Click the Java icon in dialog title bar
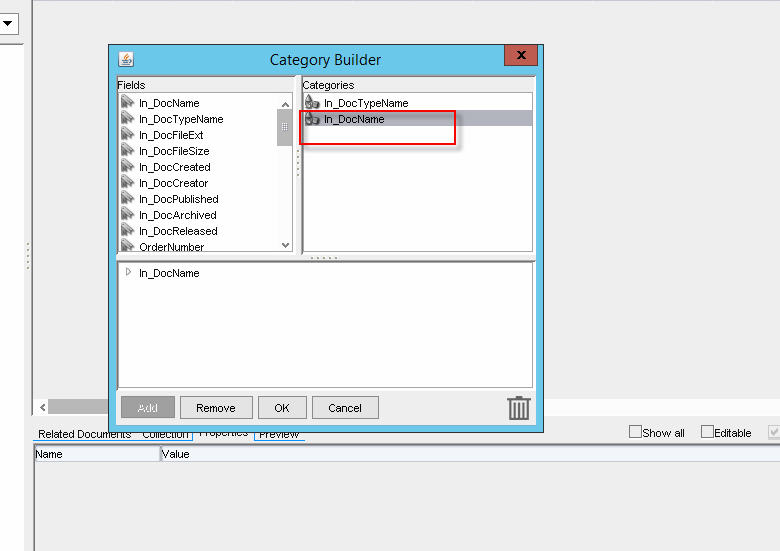The width and height of the screenshot is (780, 551). coord(126,59)
